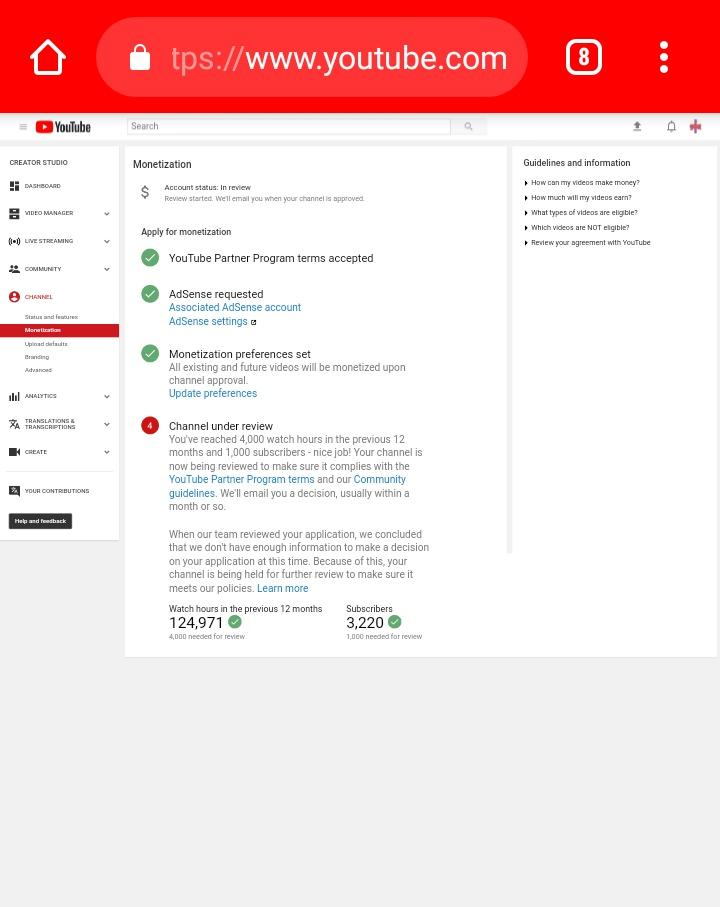Click the Live Streaming sidebar icon
This screenshot has width=720, height=907.
pos(14,241)
